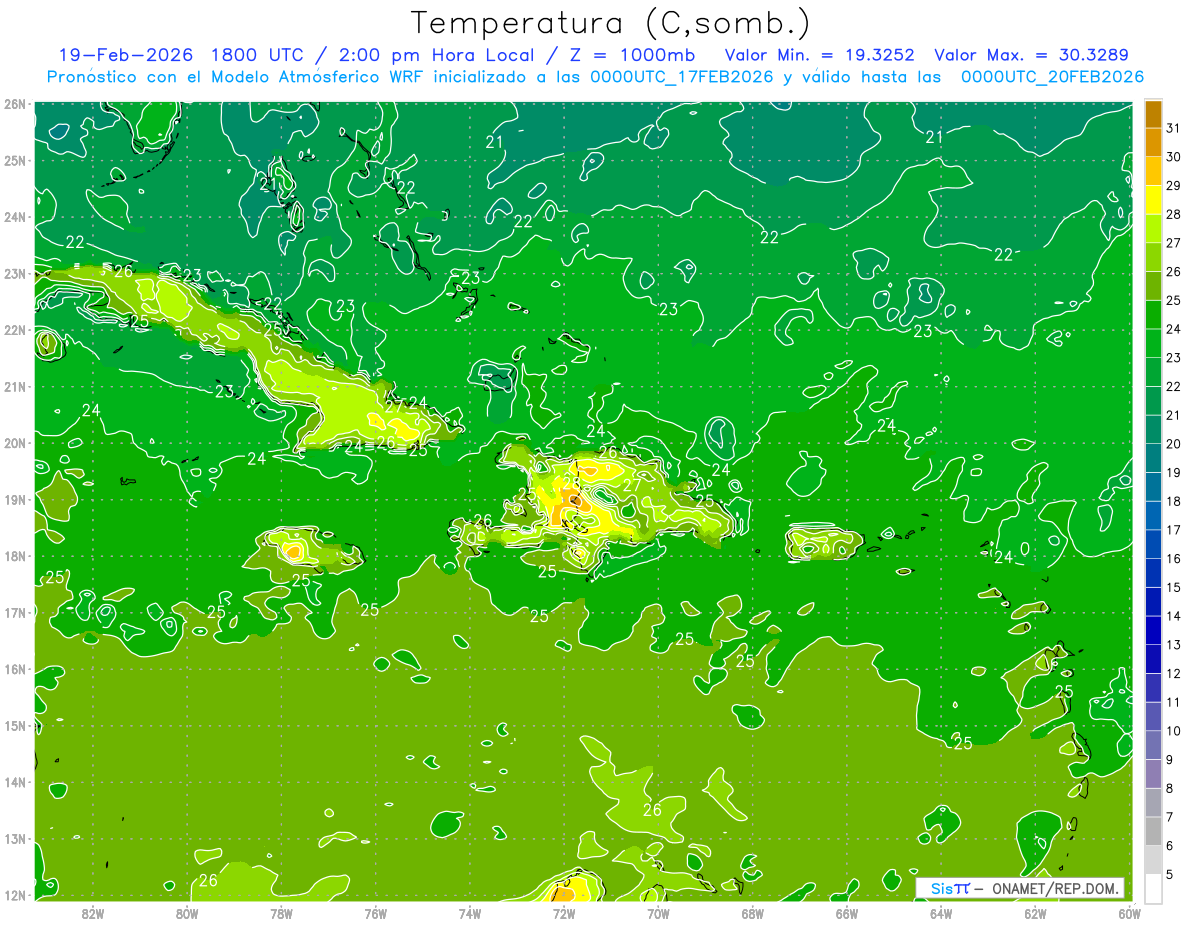This screenshot has width=1200, height=927.
Task: Pick the dark blue swatch between 12 and 13
Action: click(x=1153, y=659)
